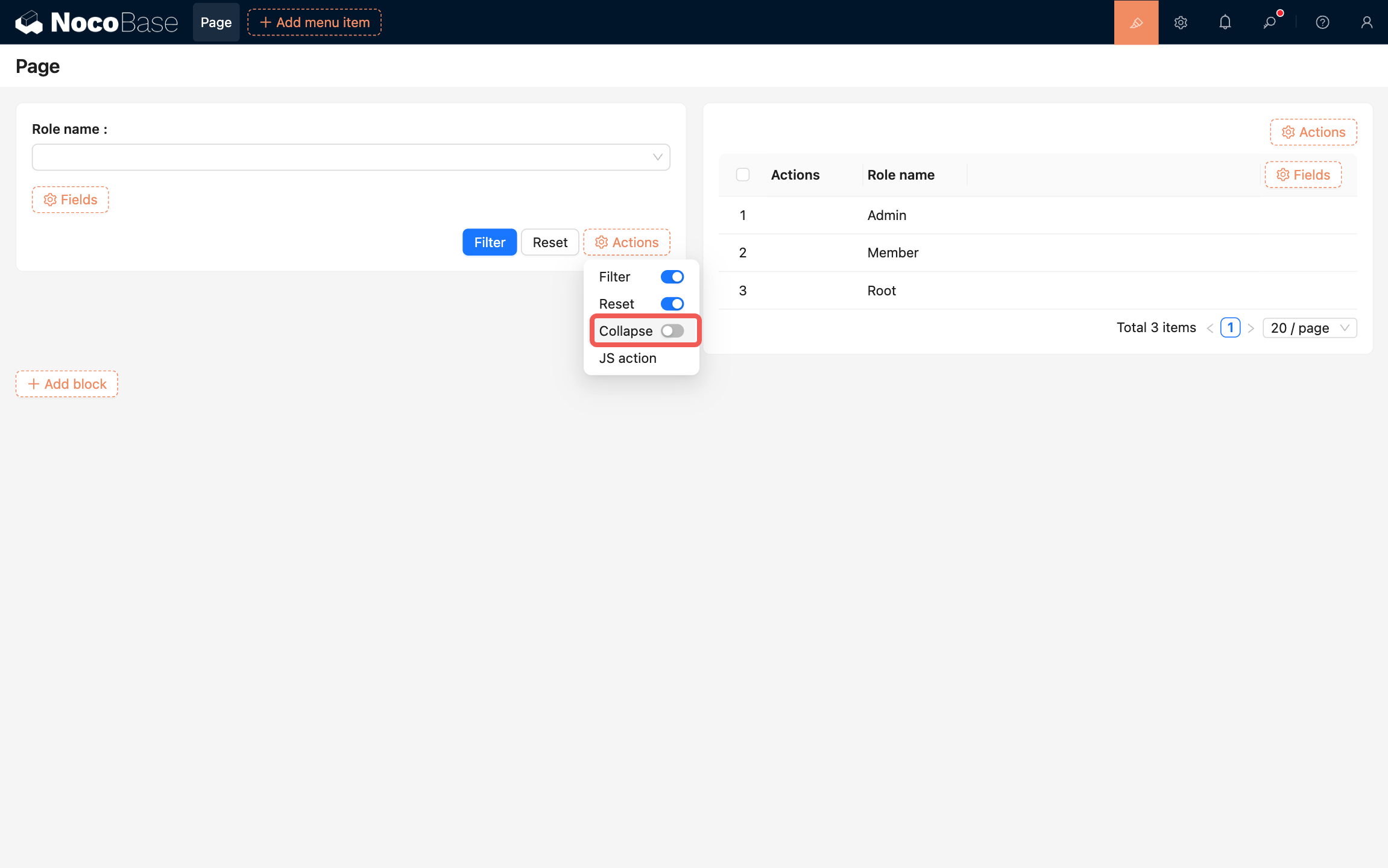Open the notifications bell icon

click(1225, 22)
